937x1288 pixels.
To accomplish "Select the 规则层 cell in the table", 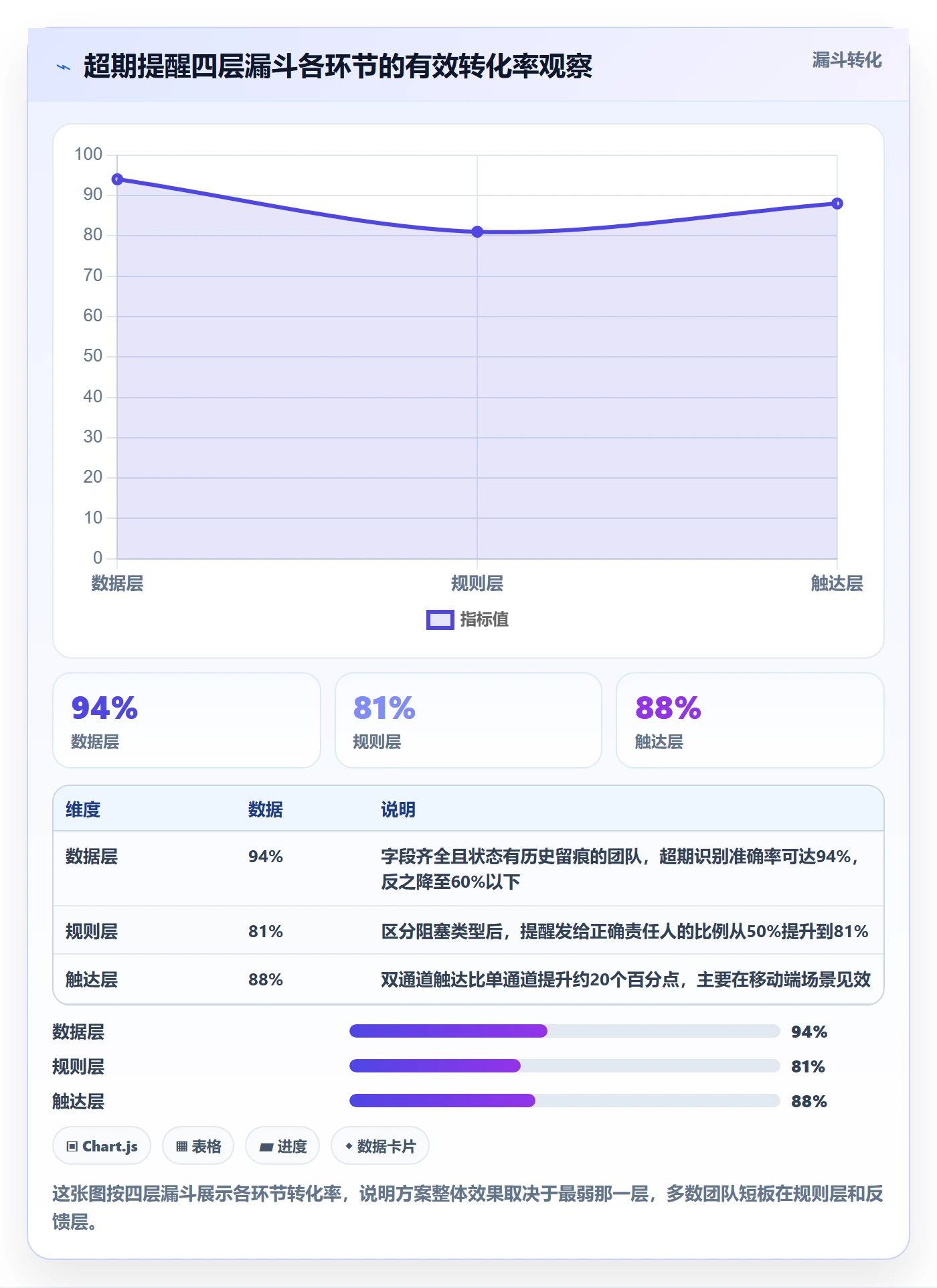I will click(x=92, y=931).
